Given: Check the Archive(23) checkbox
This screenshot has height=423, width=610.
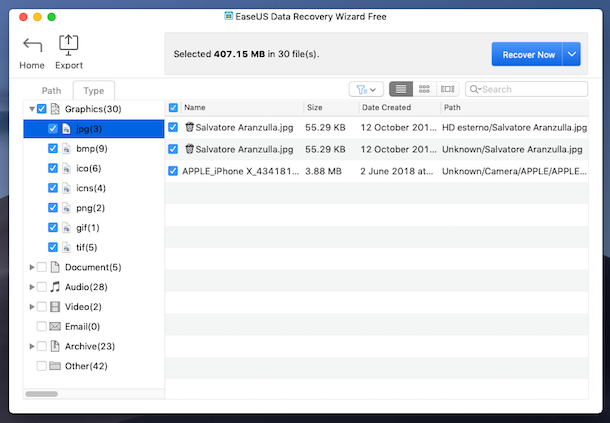Looking at the screenshot, I should tap(42, 346).
